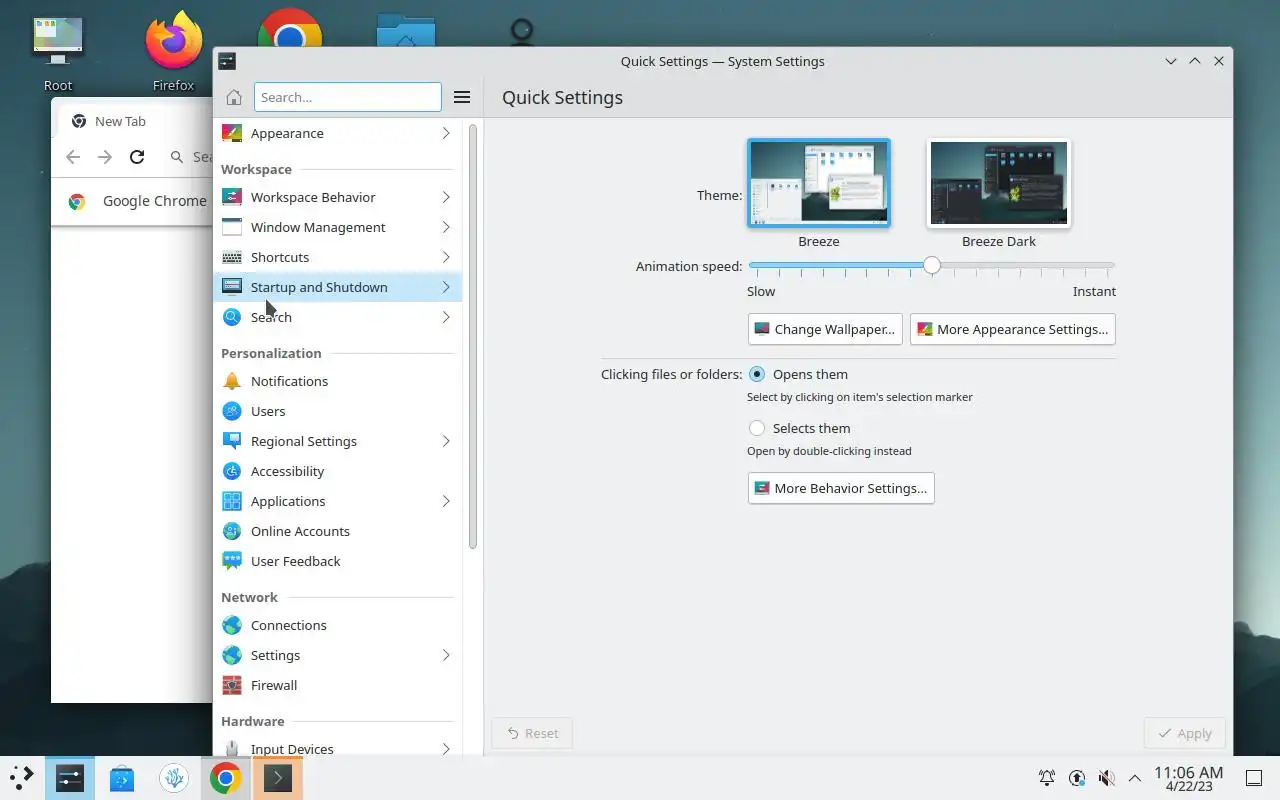Open the Input Devices entry
1280x800 pixels.
337,747
